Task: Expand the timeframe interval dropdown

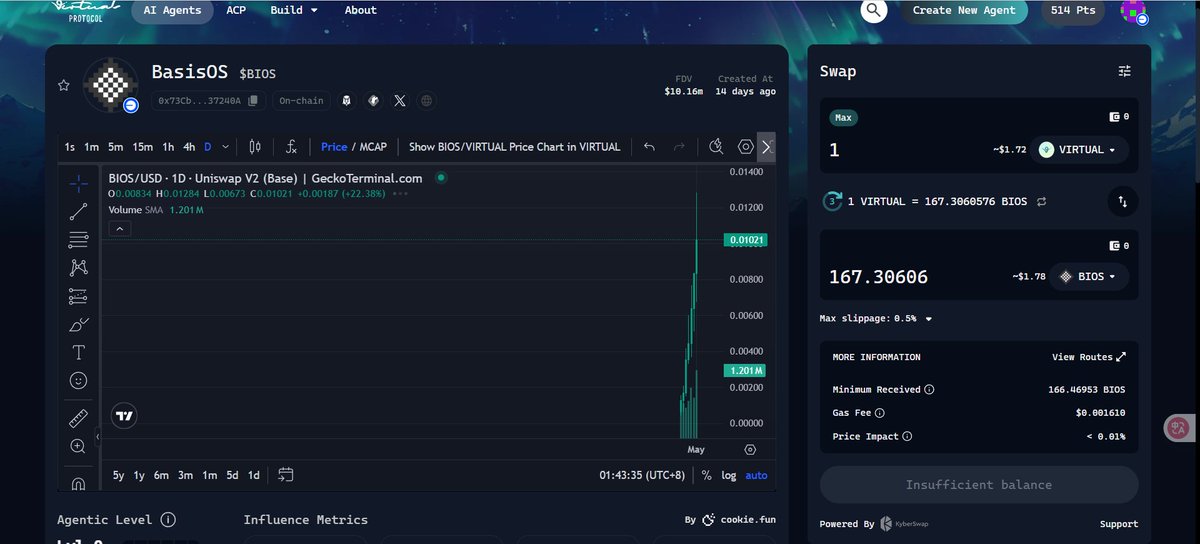Action: click(226, 146)
